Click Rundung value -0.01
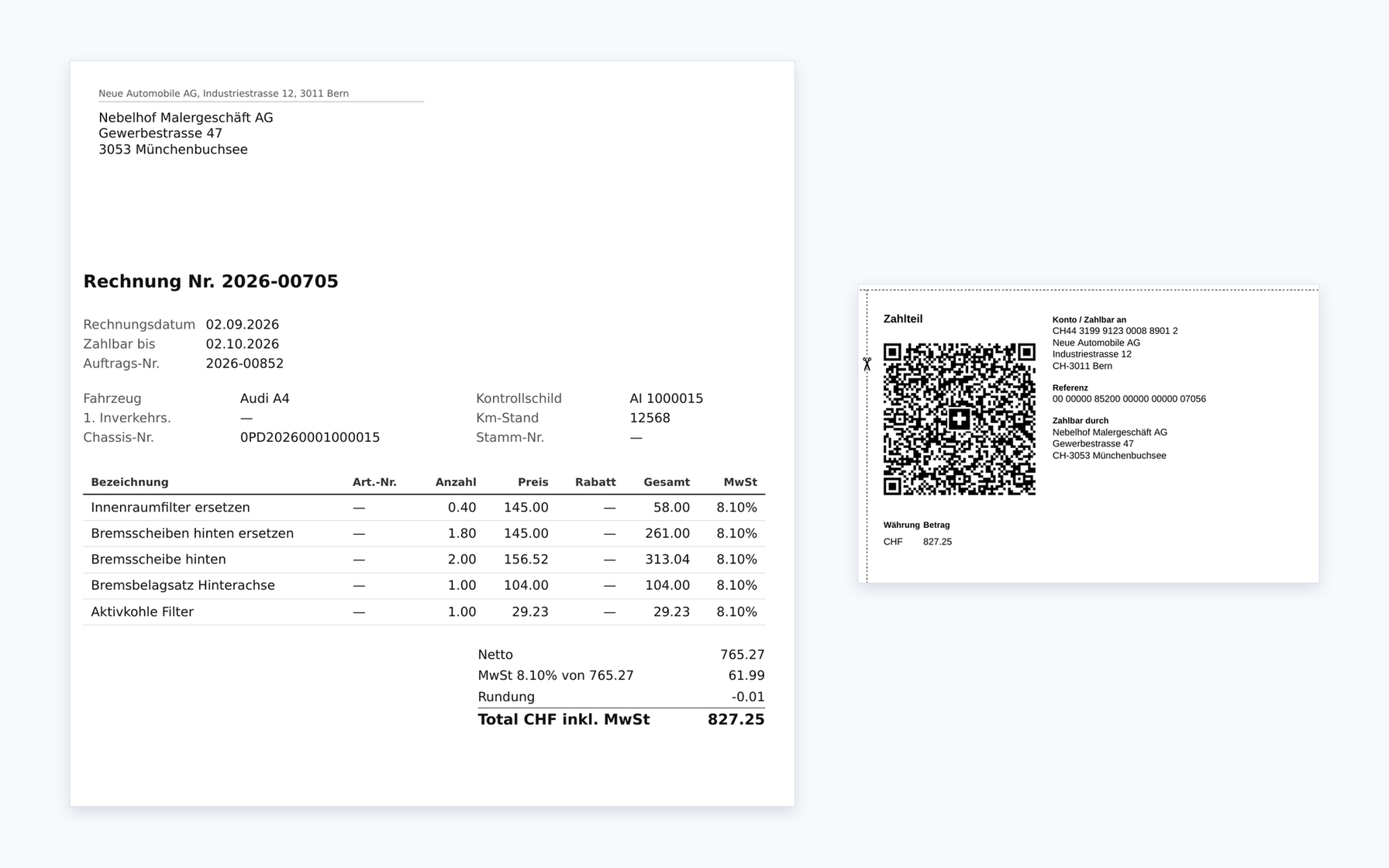Image resolution: width=1389 pixels, height=868 pixels. (x=748, y=697)
